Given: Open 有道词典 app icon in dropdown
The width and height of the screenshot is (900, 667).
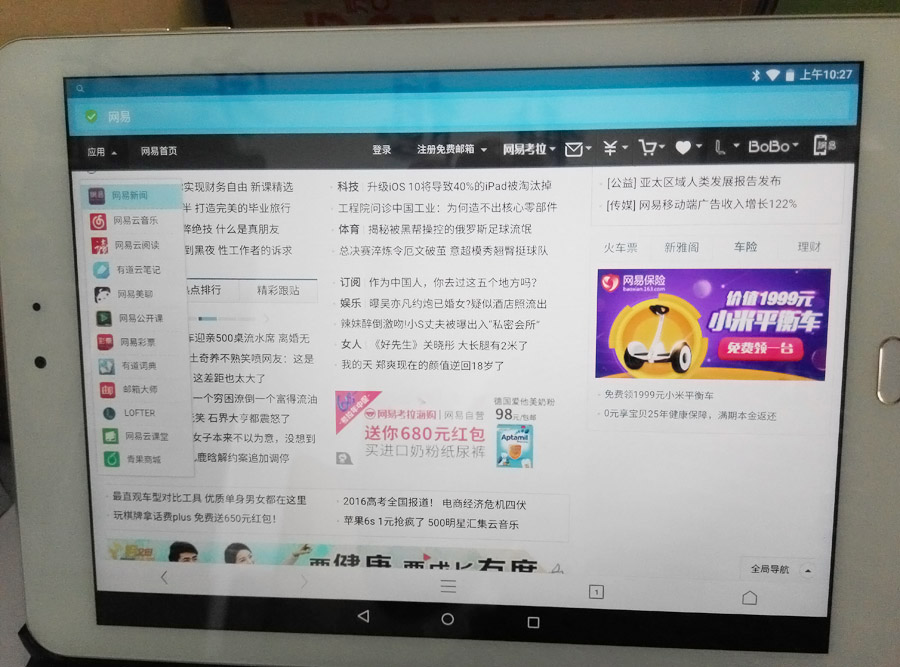Looking at the screenshot, I should coord(106,366).
